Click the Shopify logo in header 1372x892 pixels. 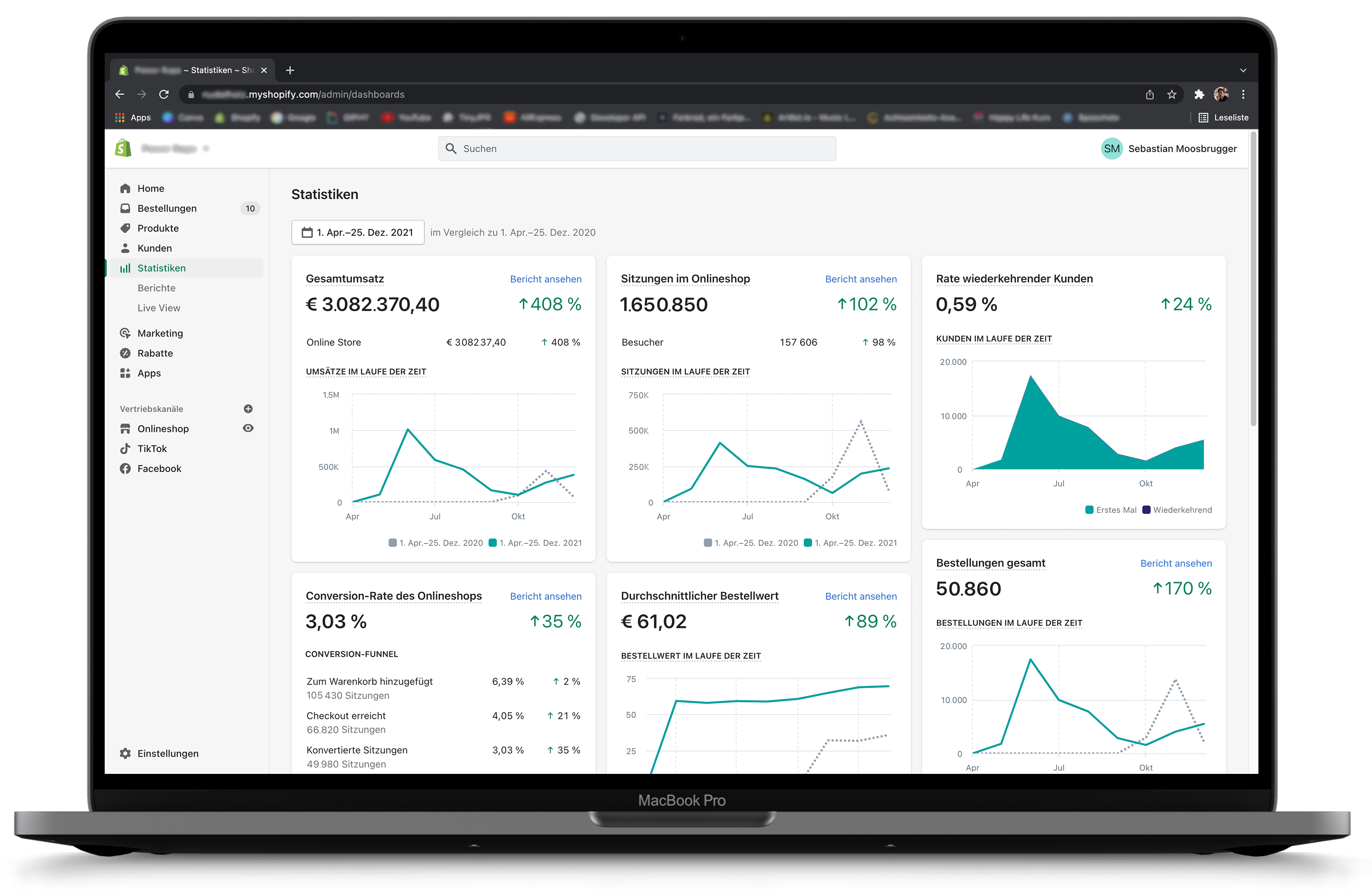[123, 149]
